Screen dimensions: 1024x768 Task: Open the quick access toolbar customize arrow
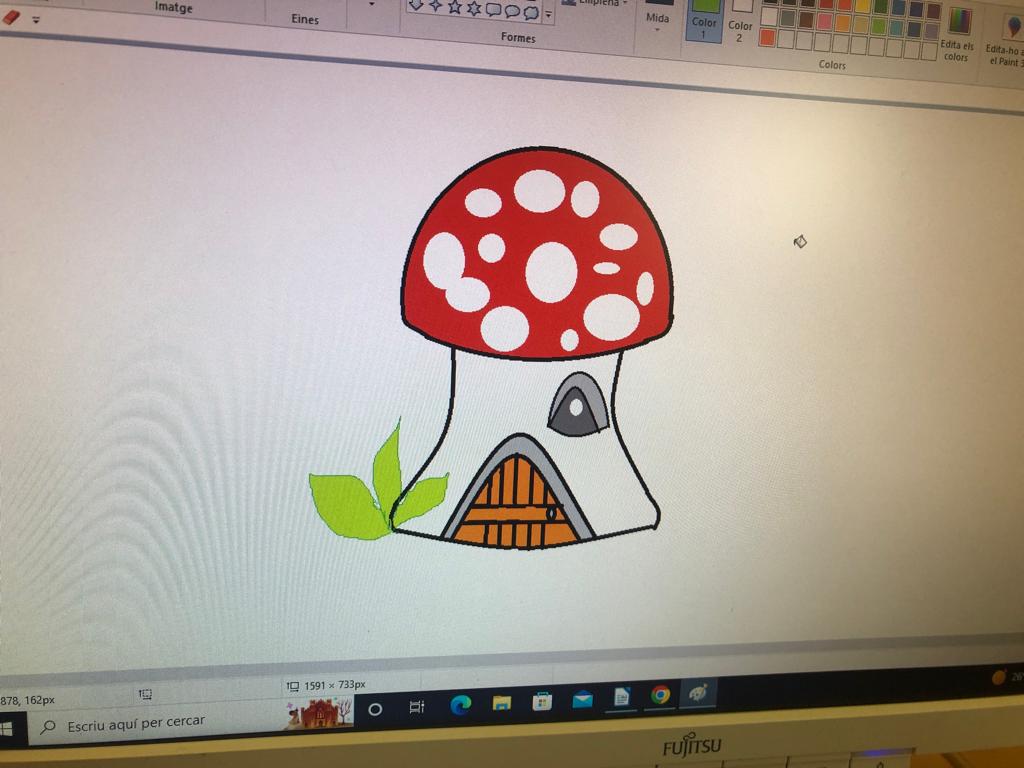tap(36, 19)
